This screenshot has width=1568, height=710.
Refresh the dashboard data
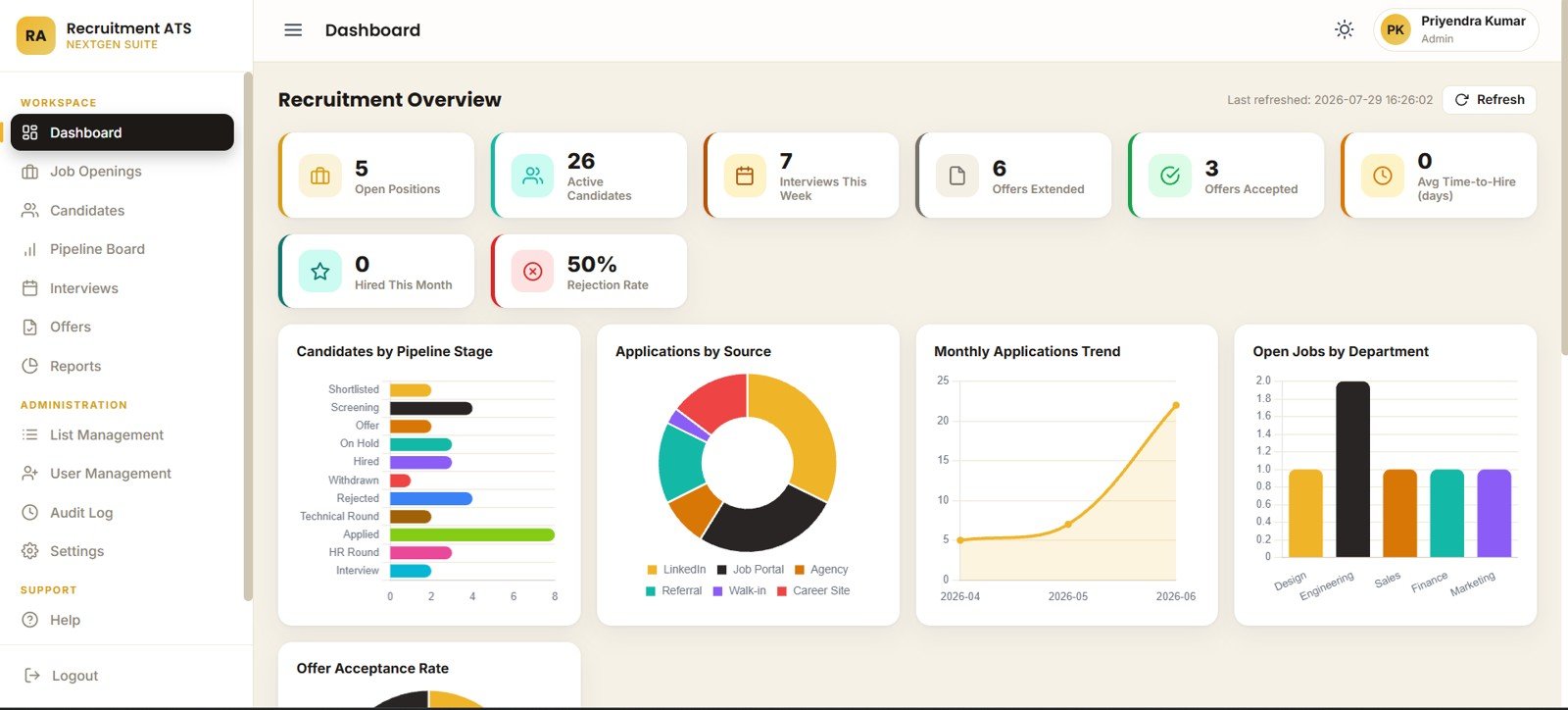point(1490,100)
